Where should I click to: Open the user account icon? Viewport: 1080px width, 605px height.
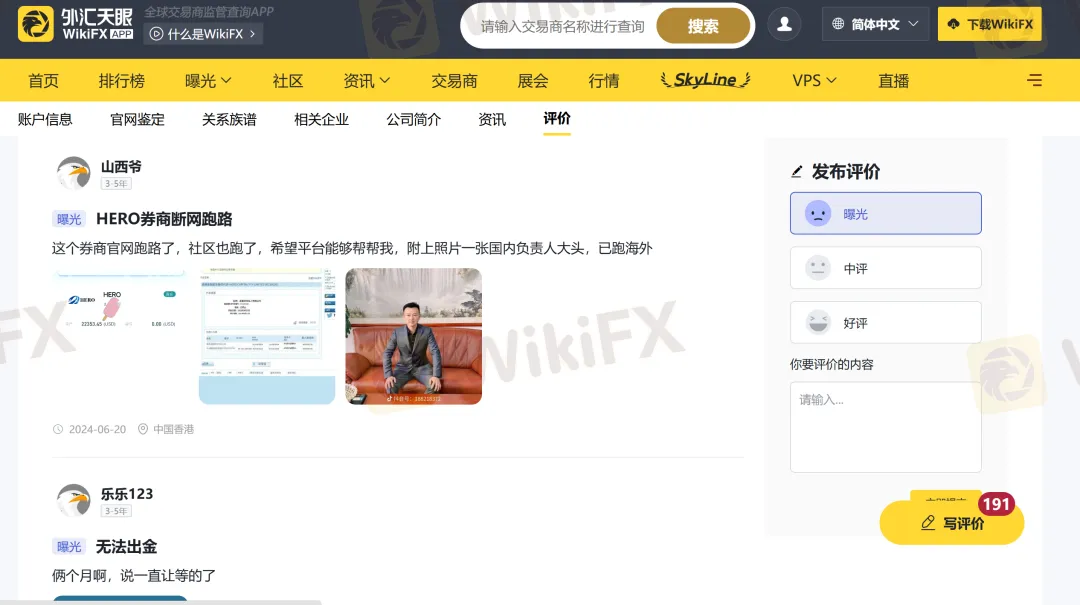[784, 25]
